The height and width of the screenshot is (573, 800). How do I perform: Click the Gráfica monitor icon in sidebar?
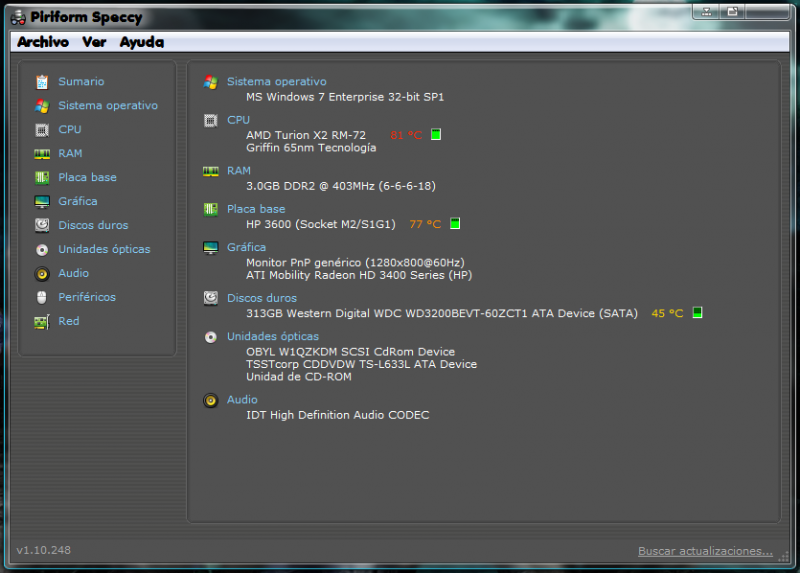(42, 202)
